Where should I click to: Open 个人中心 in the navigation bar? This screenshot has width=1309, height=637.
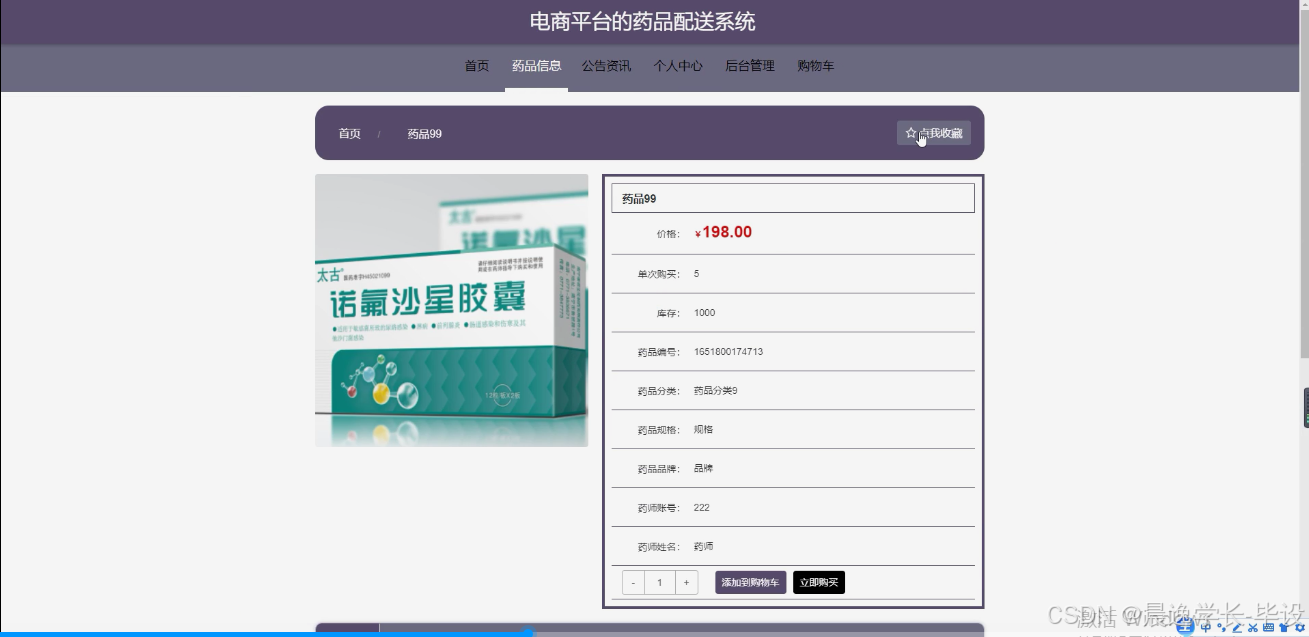point(678,66)
